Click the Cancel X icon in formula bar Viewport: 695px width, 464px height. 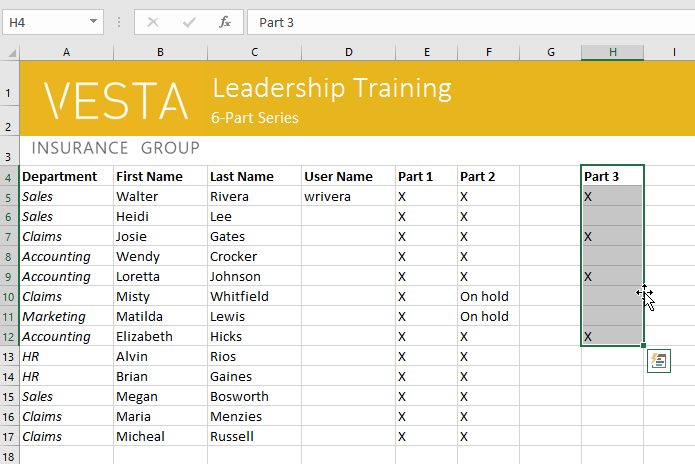(153, 22)
